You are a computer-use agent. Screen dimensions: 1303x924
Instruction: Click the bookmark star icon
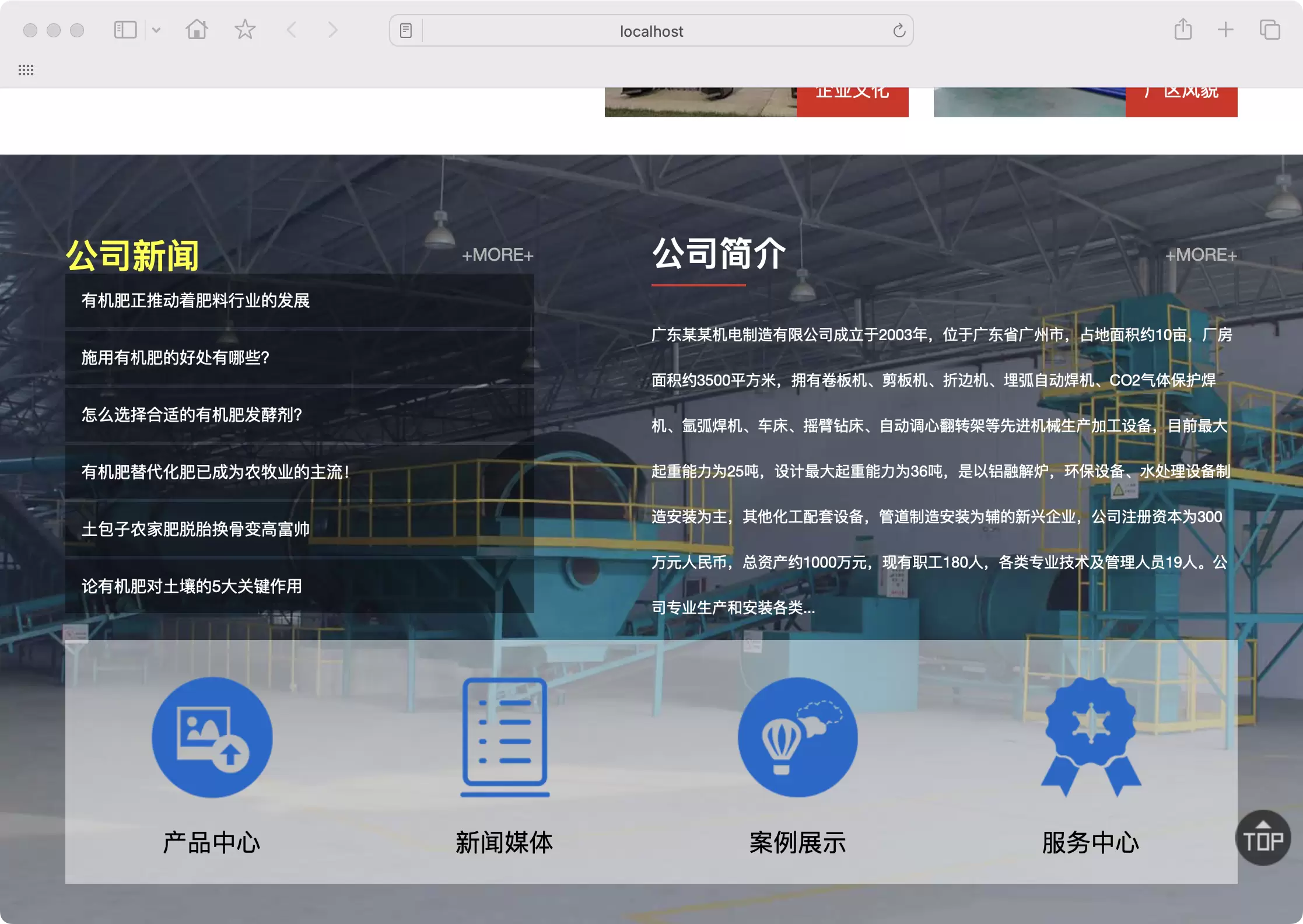tap(245, 29)
